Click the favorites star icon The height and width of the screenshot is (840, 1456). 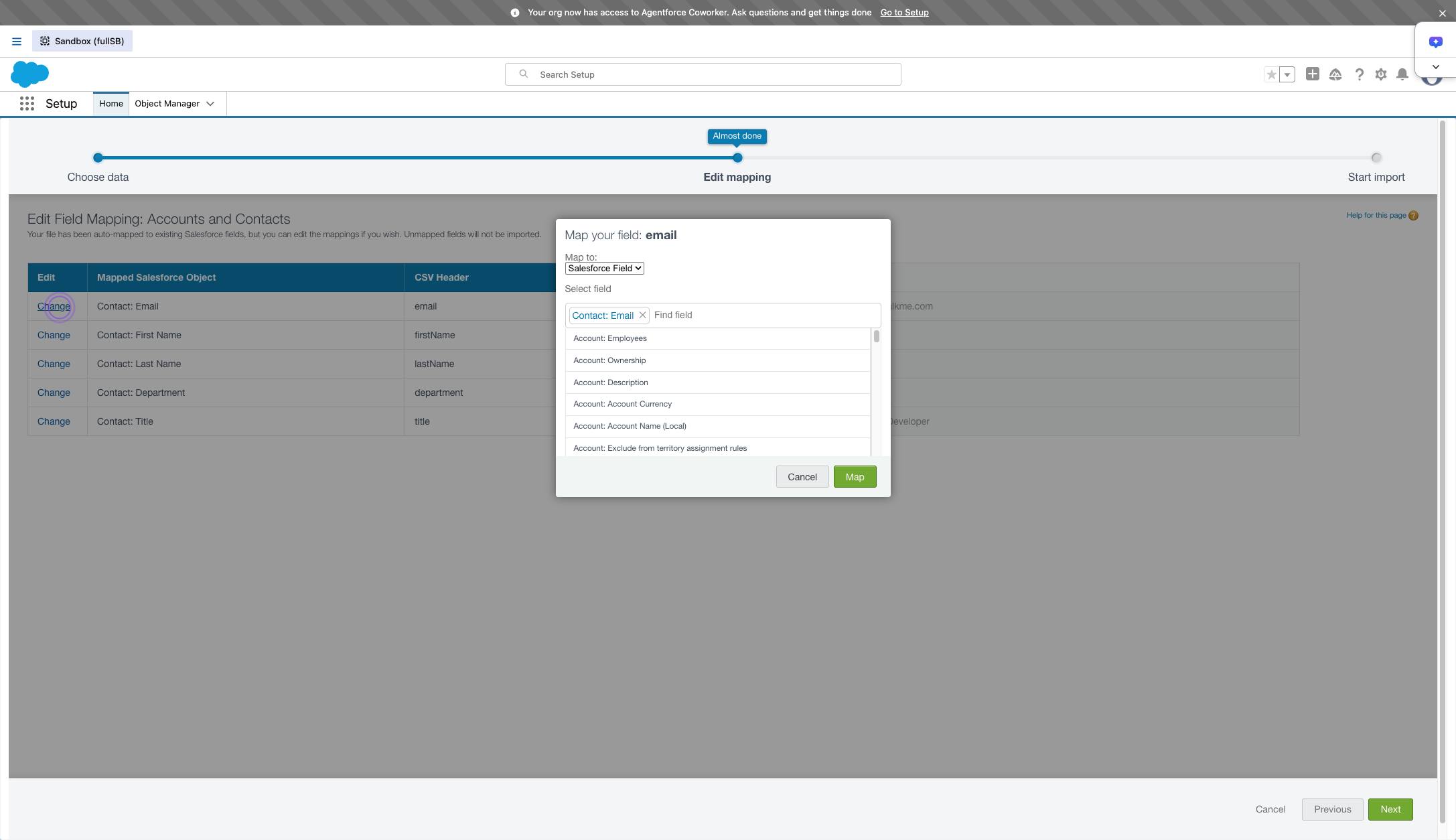(1271, 74)
